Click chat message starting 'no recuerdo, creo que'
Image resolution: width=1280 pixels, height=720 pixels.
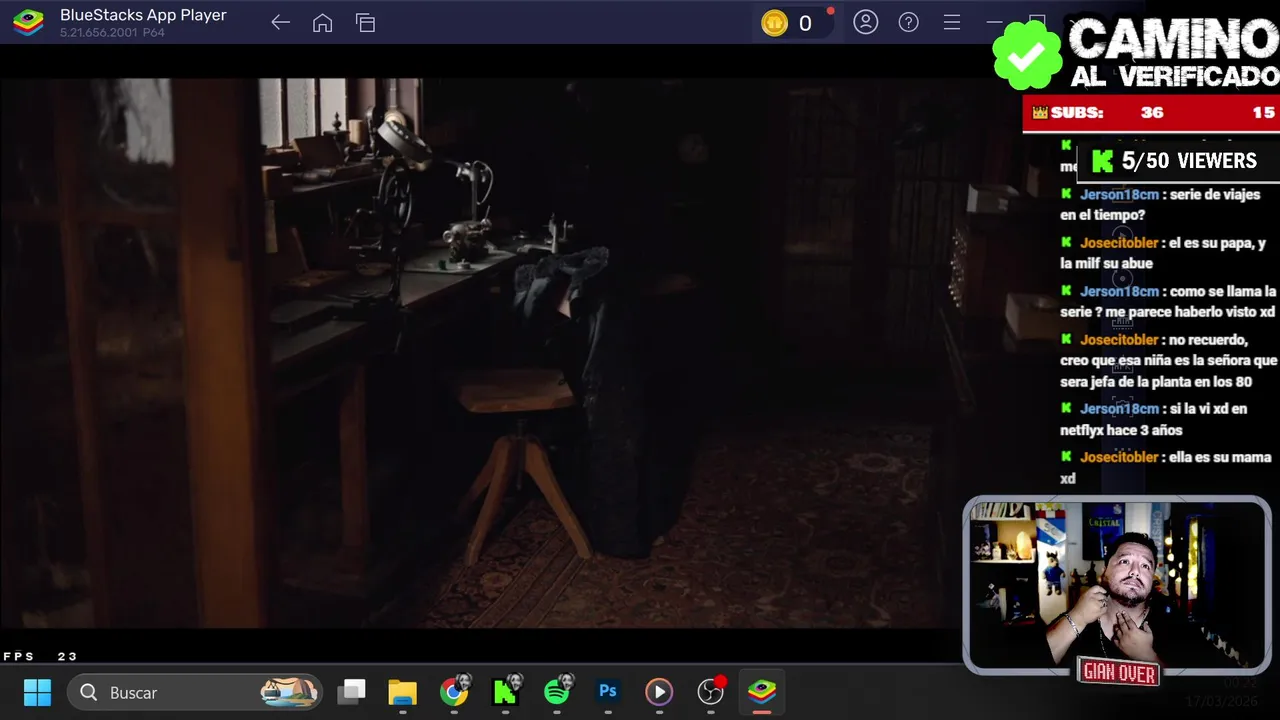click(1168, 361)
